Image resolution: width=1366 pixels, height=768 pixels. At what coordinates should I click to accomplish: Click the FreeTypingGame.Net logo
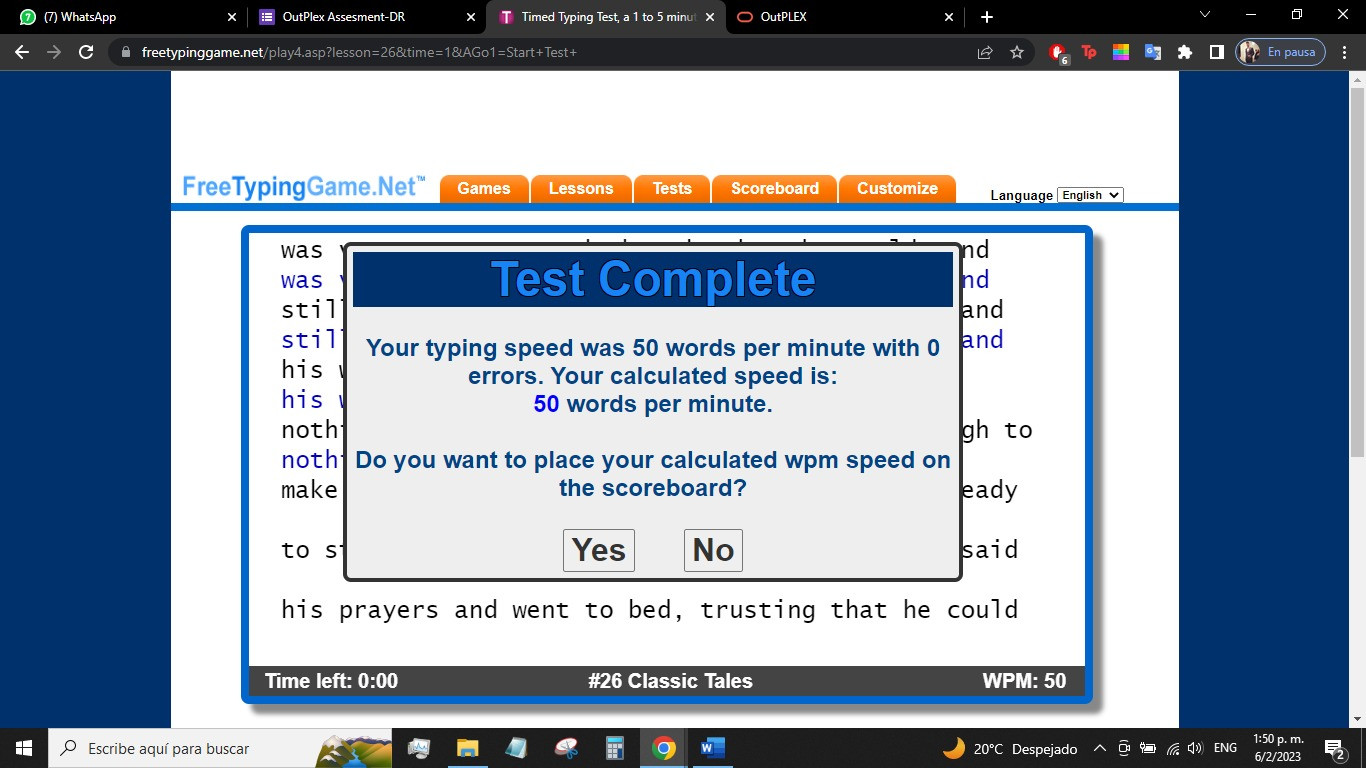point(304,187)
